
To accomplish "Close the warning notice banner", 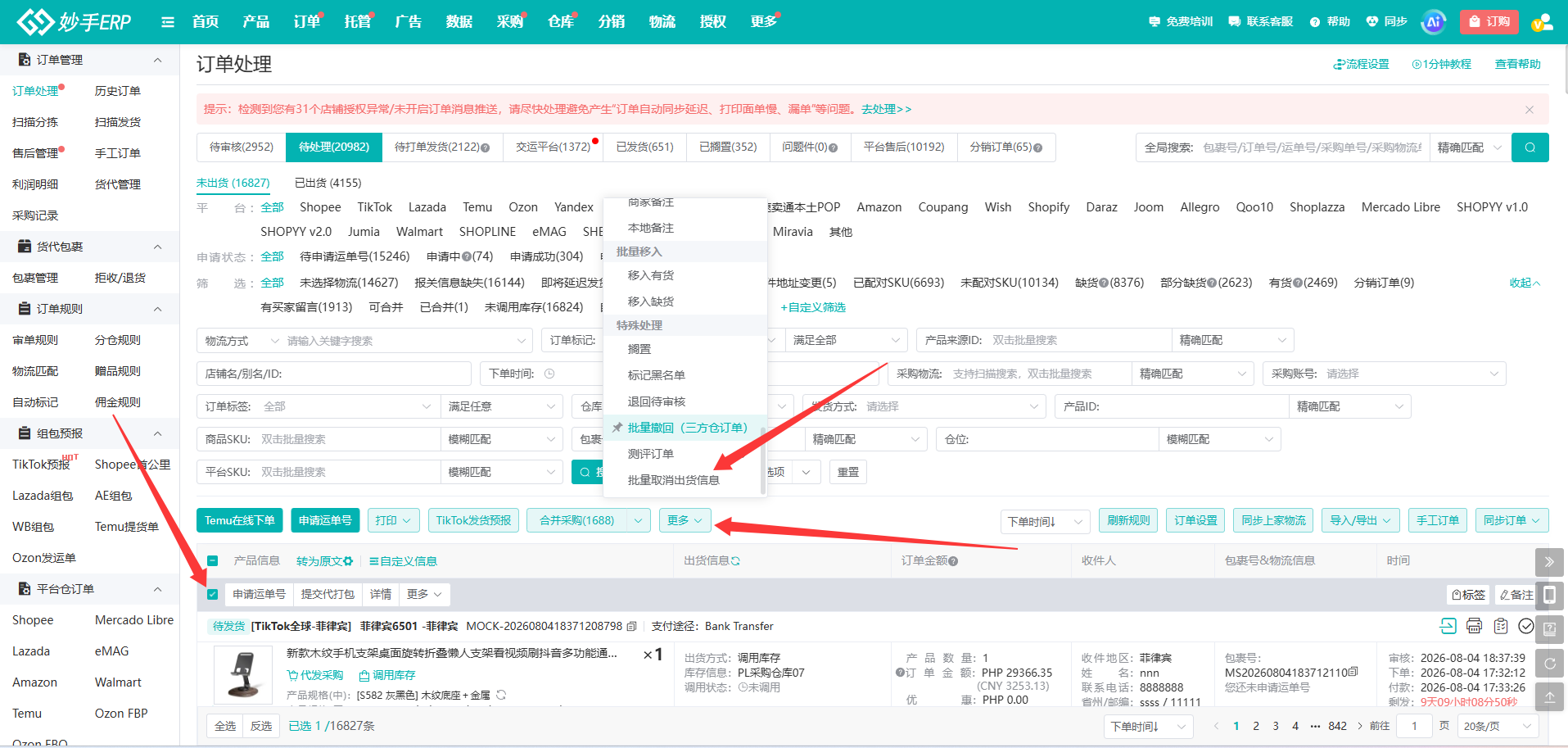I will [x=1529, y=110].
